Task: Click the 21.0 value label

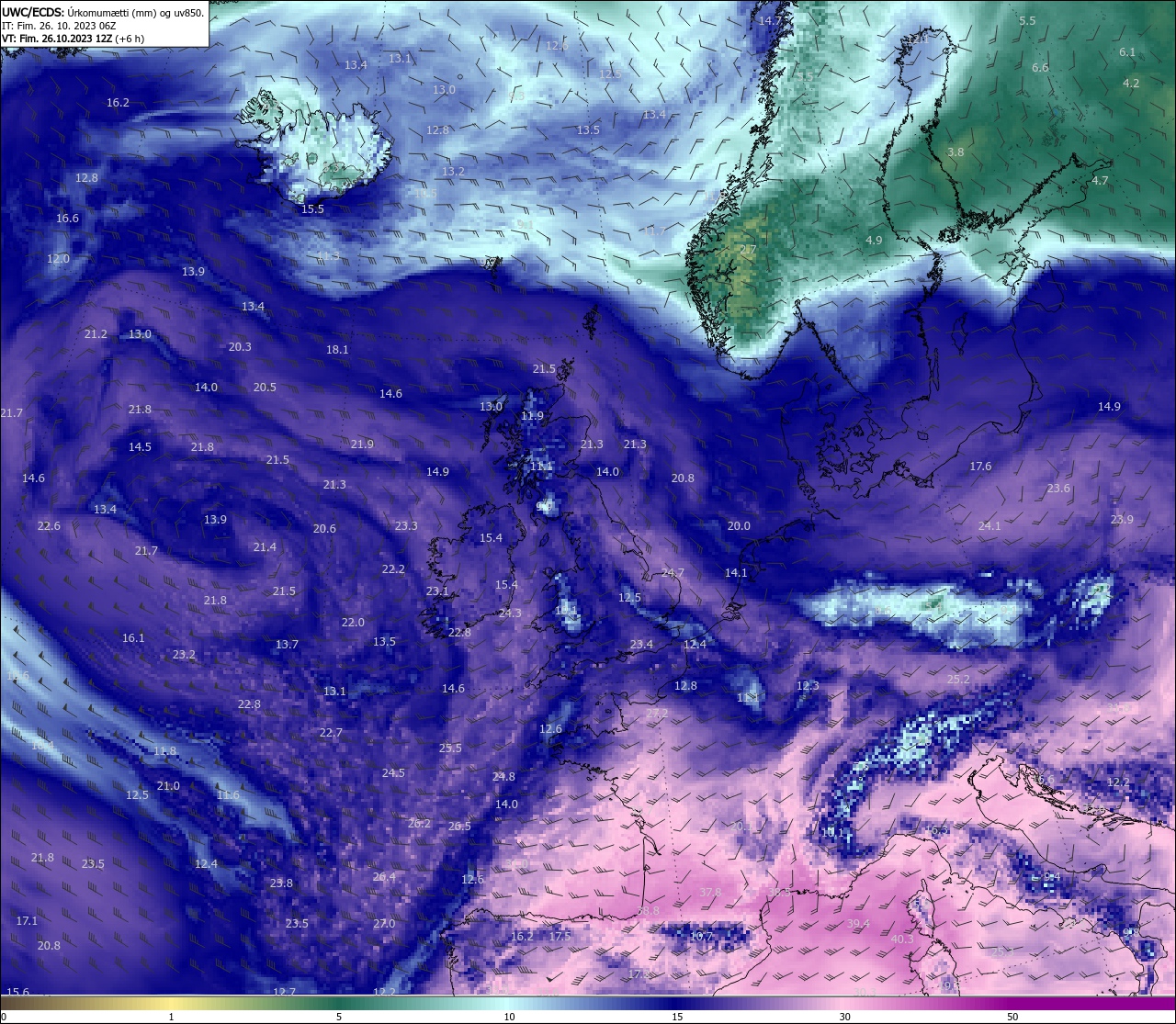Action: tap(168, 786)
